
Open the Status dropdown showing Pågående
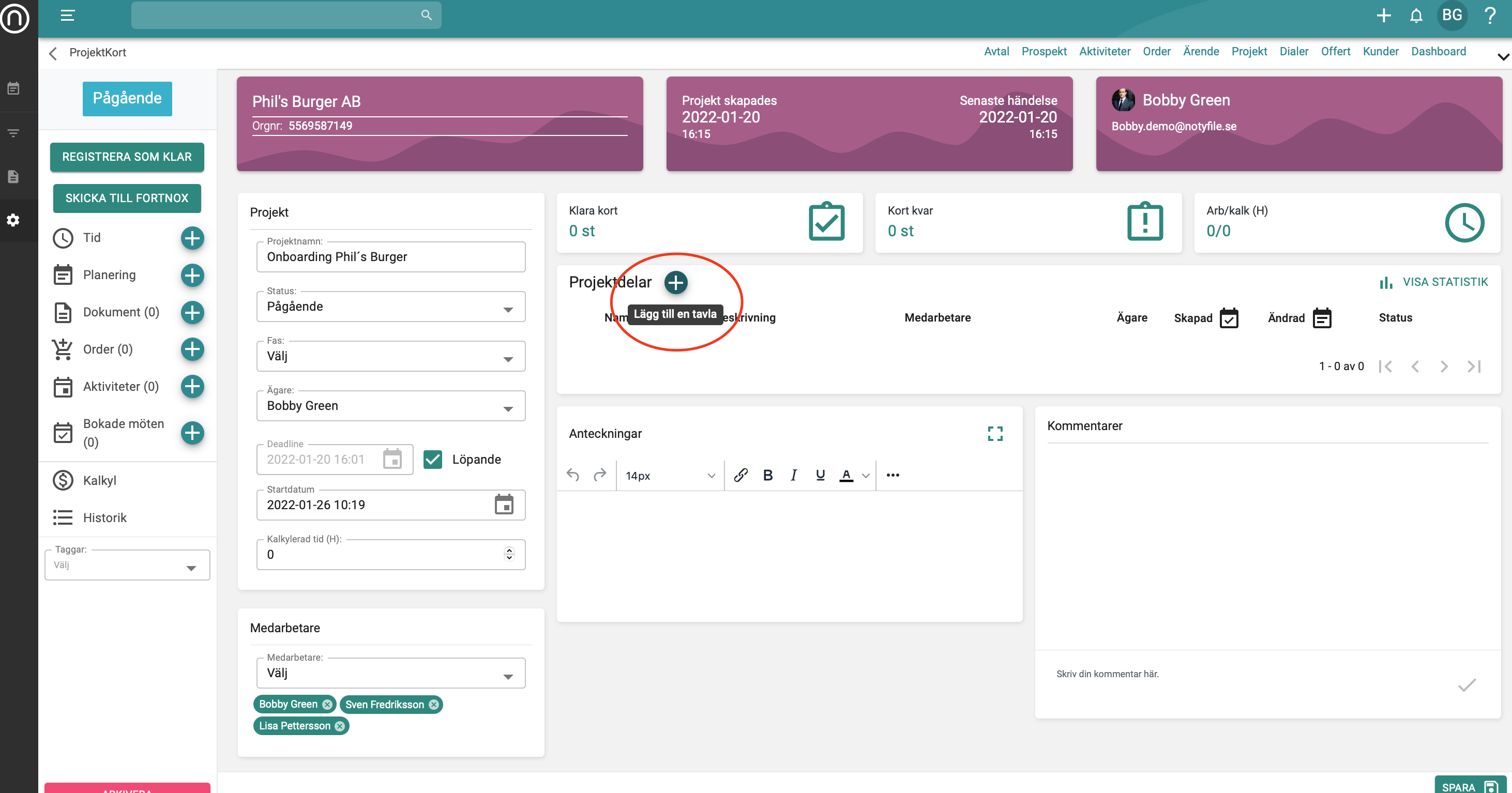click(390, 307)
